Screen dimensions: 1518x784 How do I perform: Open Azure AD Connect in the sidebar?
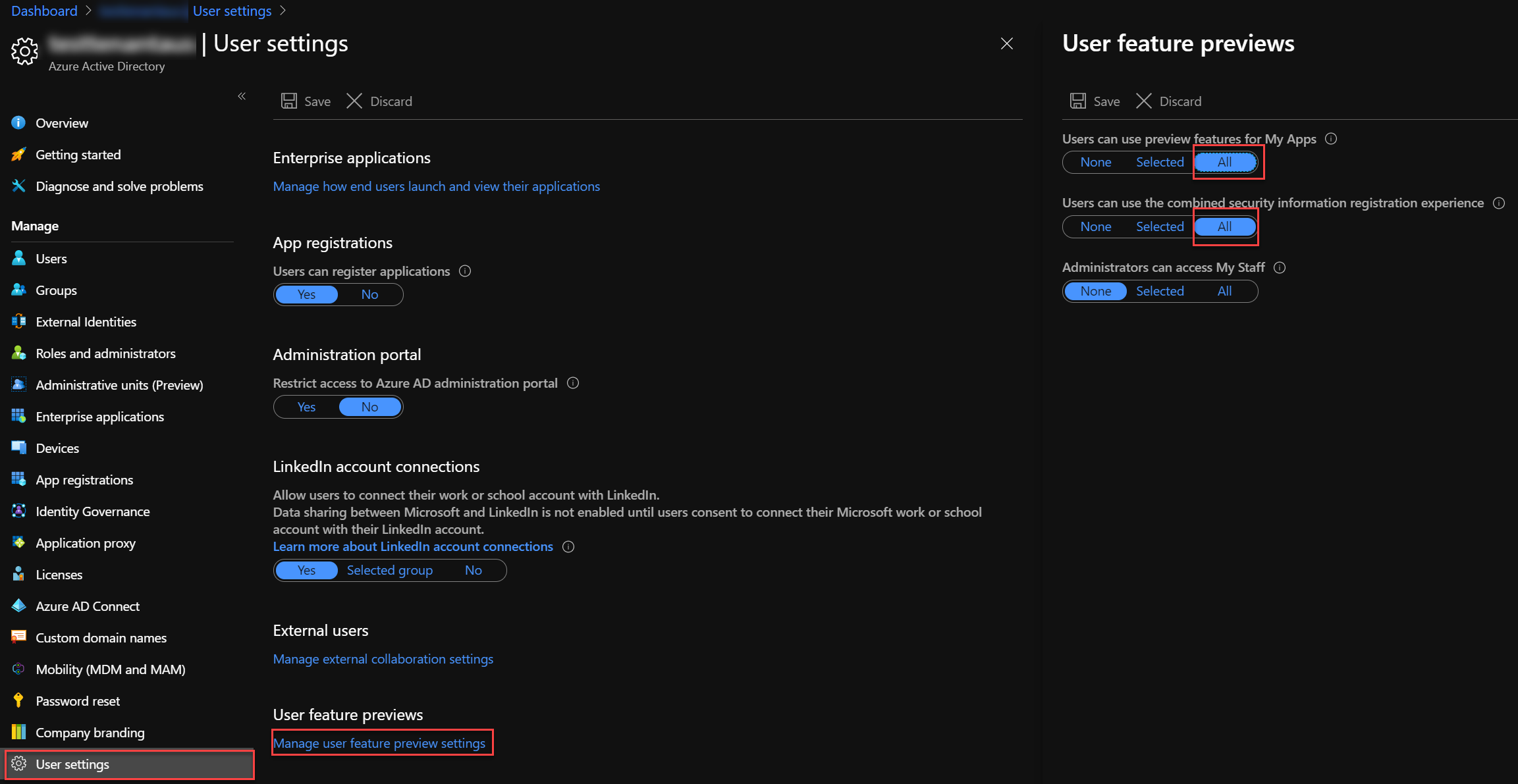88,606
